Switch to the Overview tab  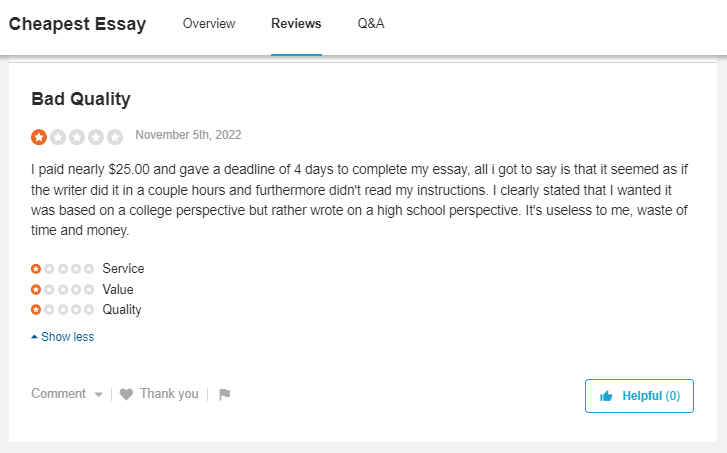tap(209, 24)
